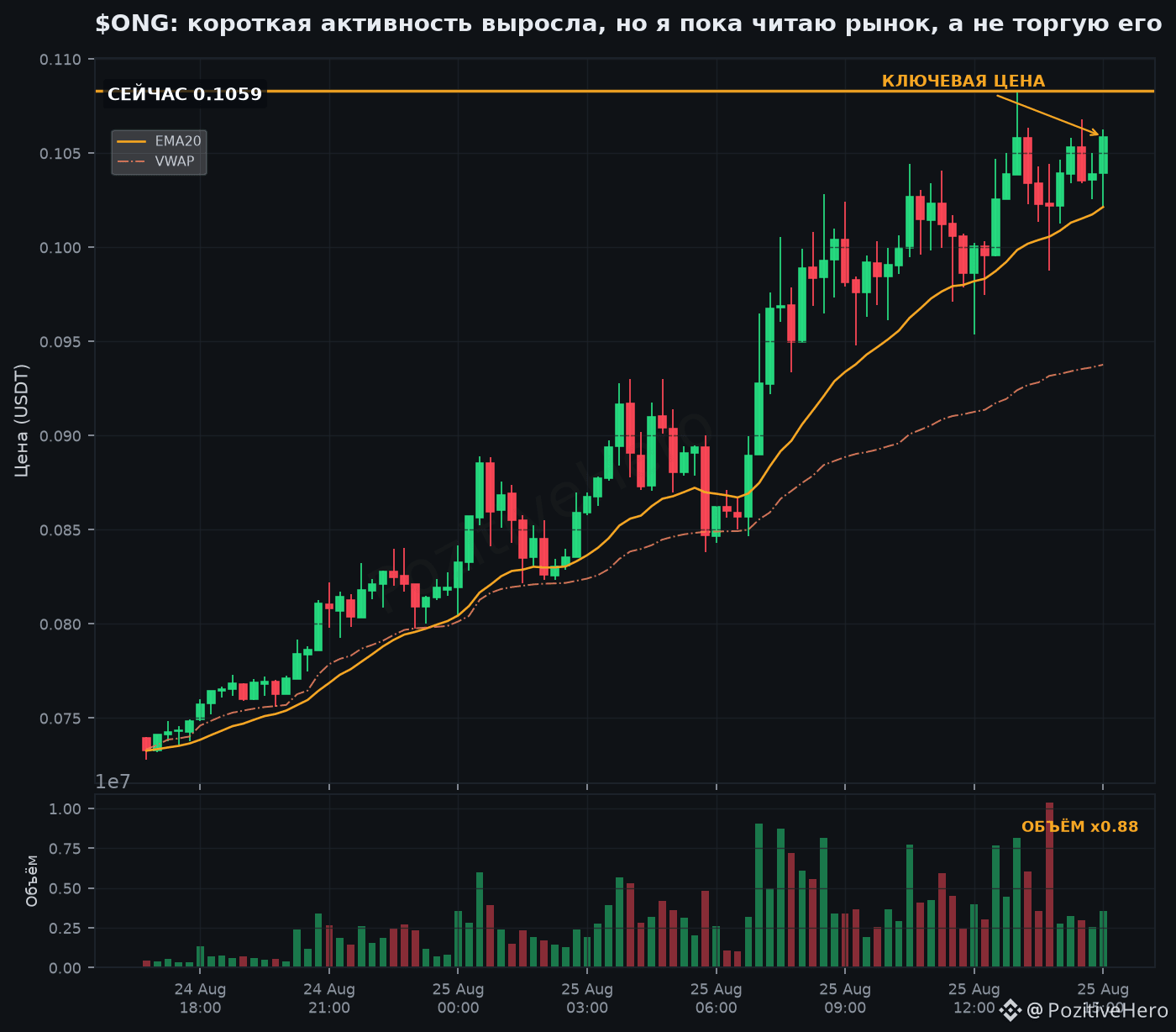
Task: Click the 25 Aug 06:00 time label
Action: tap(717, 998)
